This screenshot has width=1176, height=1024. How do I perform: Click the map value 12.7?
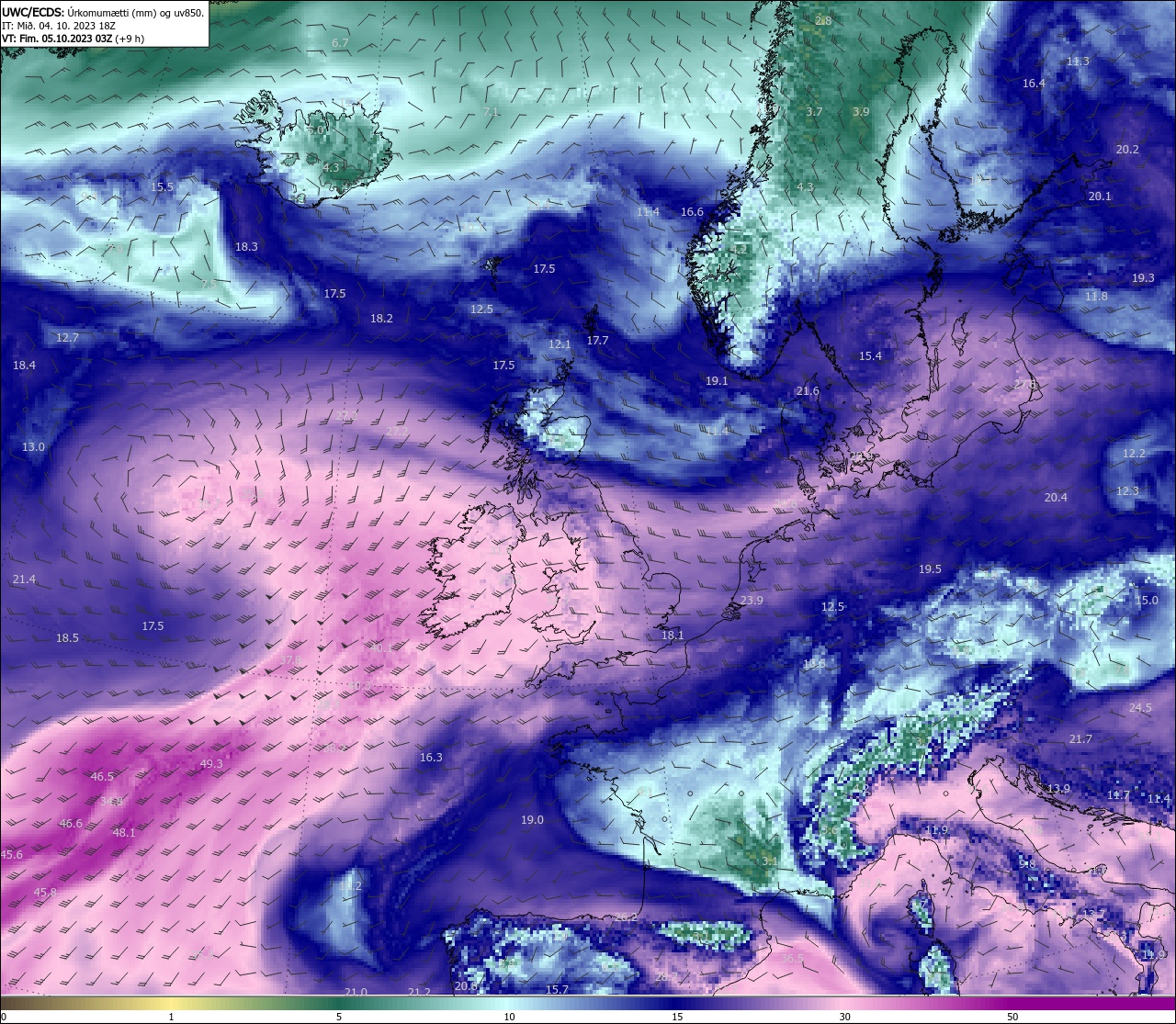pos(67,338)
